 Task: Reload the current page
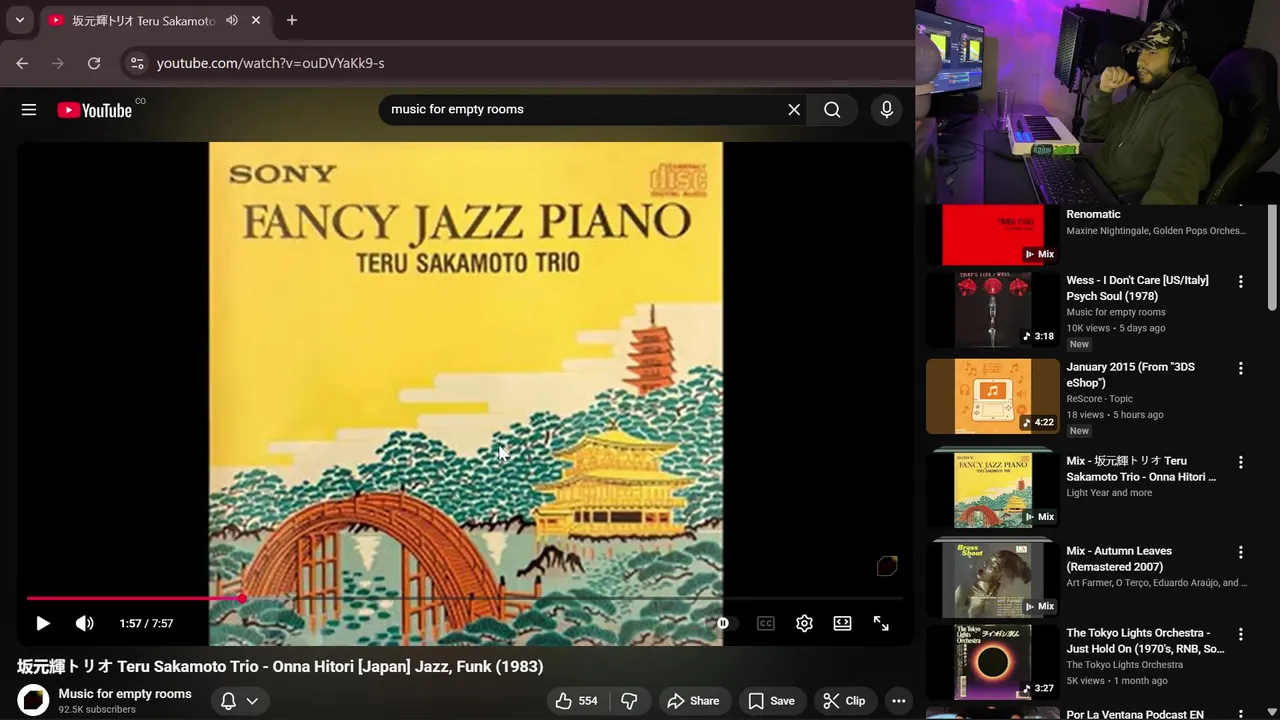tap(94, 63)
